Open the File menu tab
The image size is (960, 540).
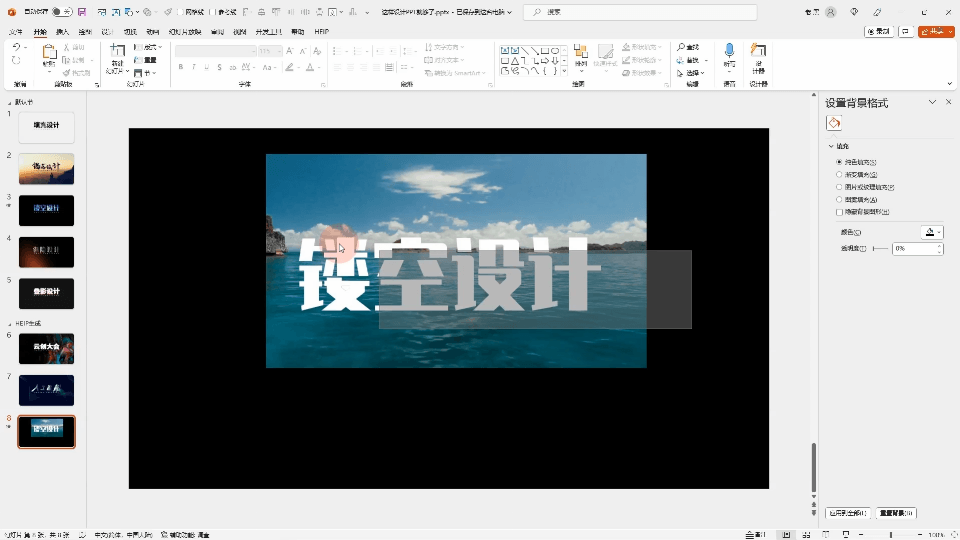click(x=16, y=32)
